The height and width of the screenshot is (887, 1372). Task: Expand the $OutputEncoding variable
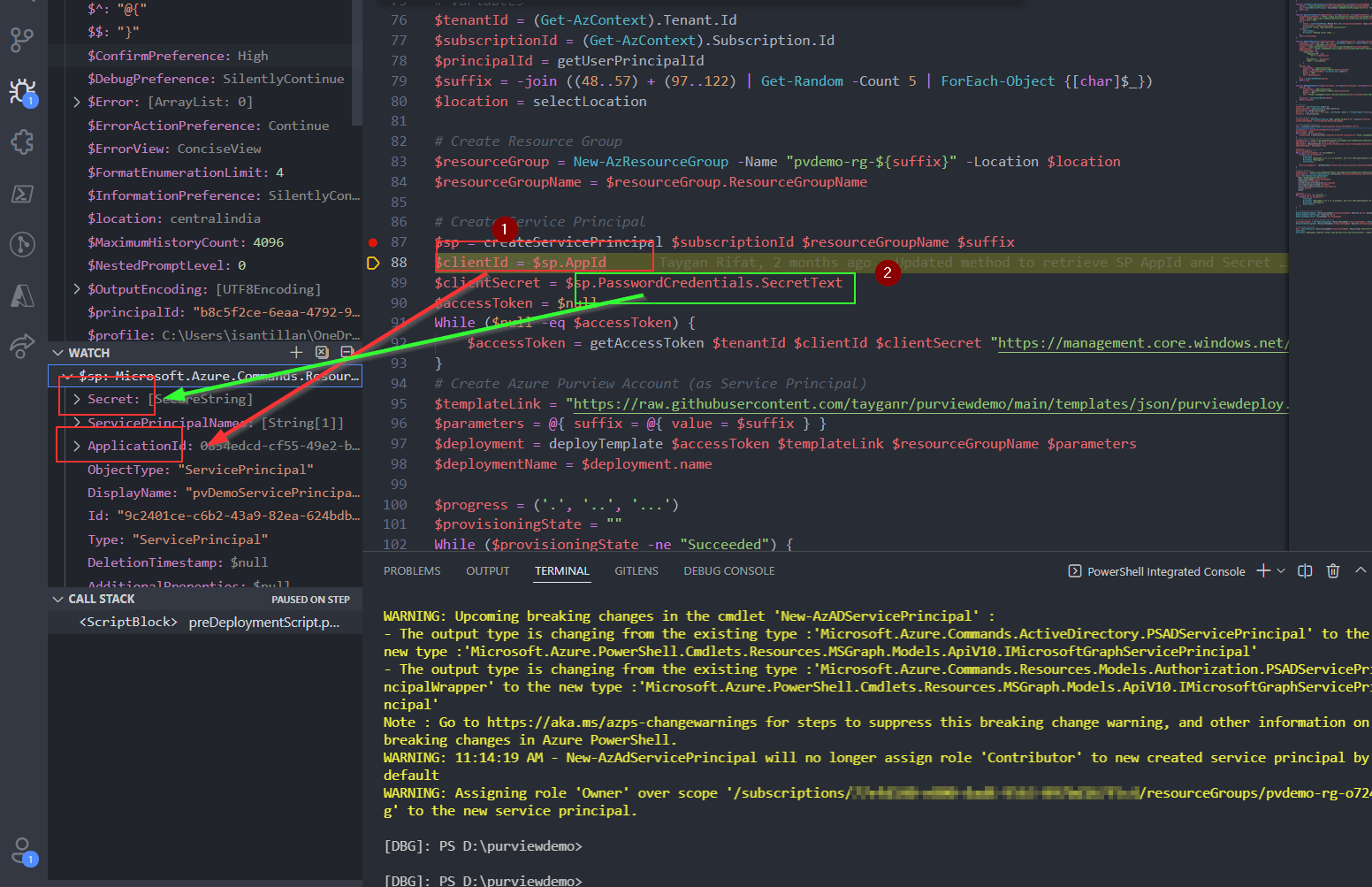click(x=77, y=289)
